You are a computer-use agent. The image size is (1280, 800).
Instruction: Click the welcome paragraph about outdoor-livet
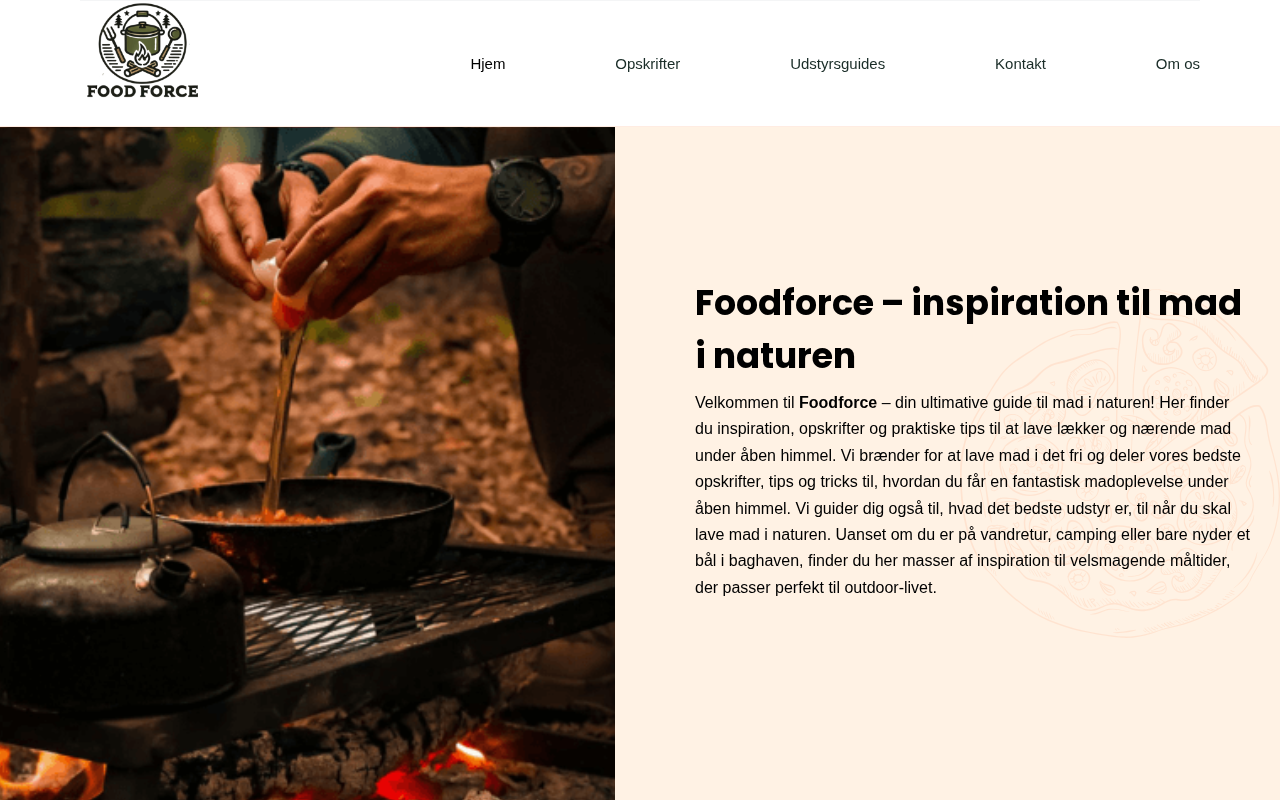point(972,495)
